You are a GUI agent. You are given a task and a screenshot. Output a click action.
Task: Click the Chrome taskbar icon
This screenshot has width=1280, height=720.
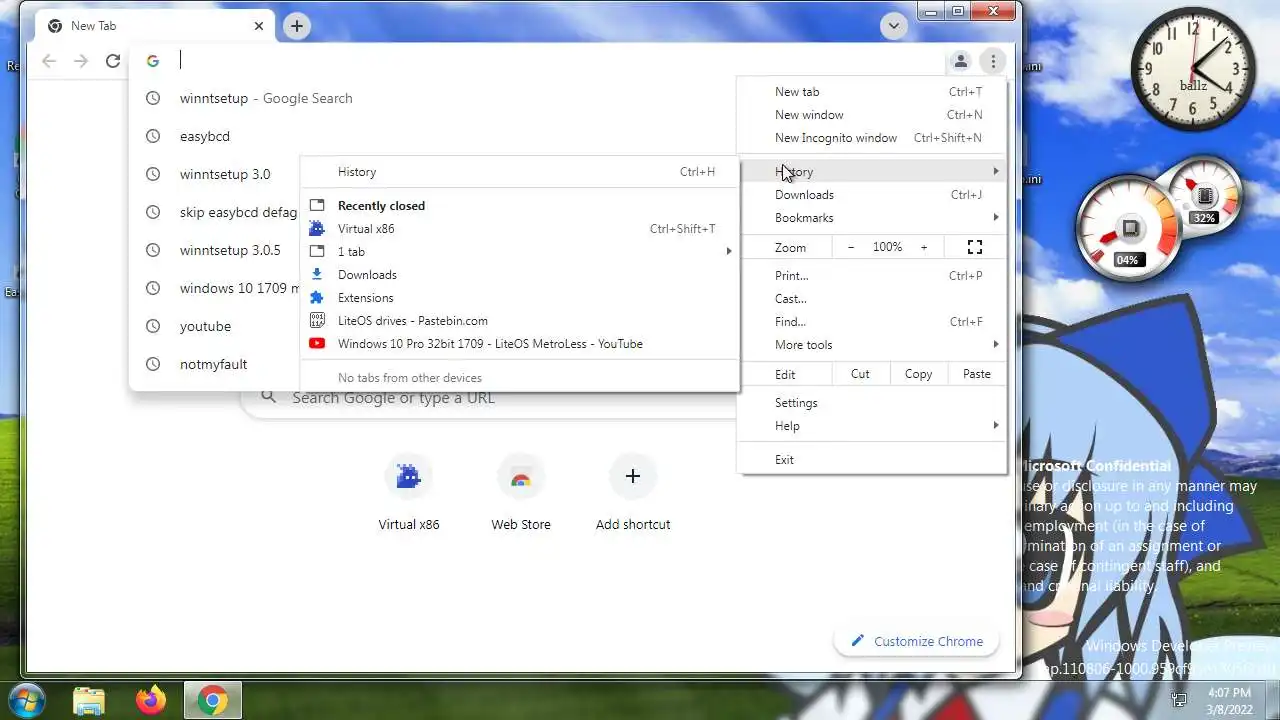212,700
